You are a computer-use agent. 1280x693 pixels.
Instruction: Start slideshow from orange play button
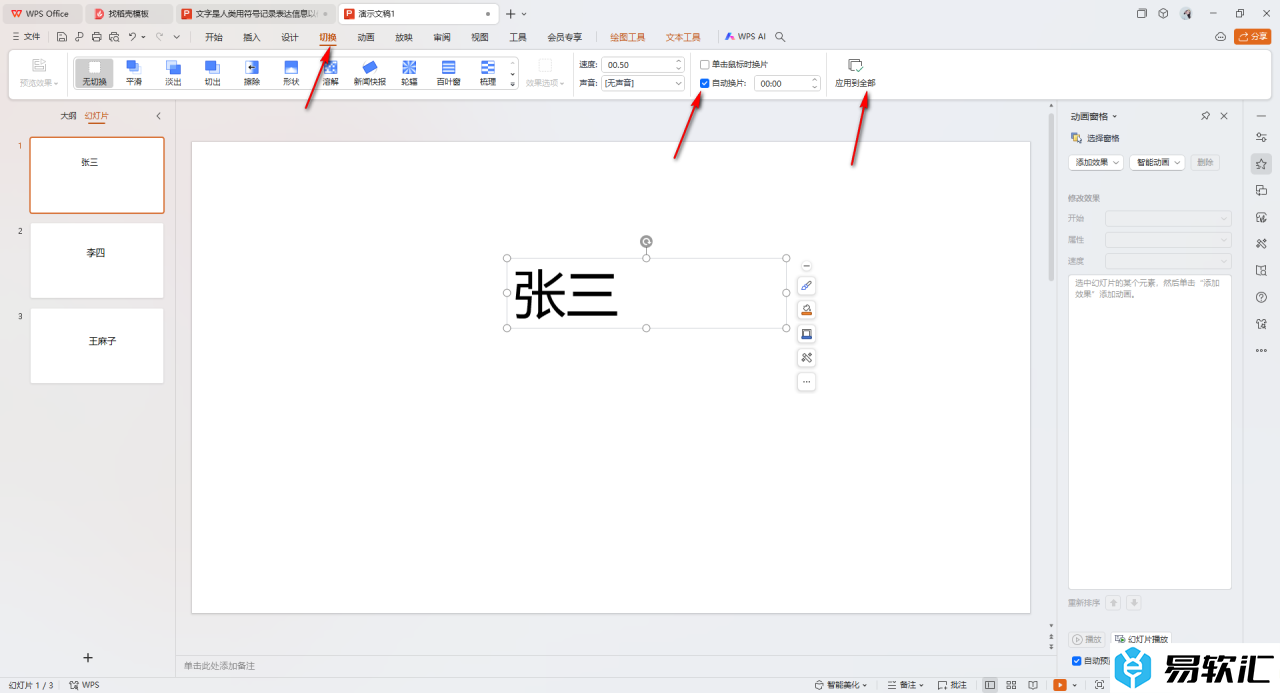click(x=1059, y=685)
